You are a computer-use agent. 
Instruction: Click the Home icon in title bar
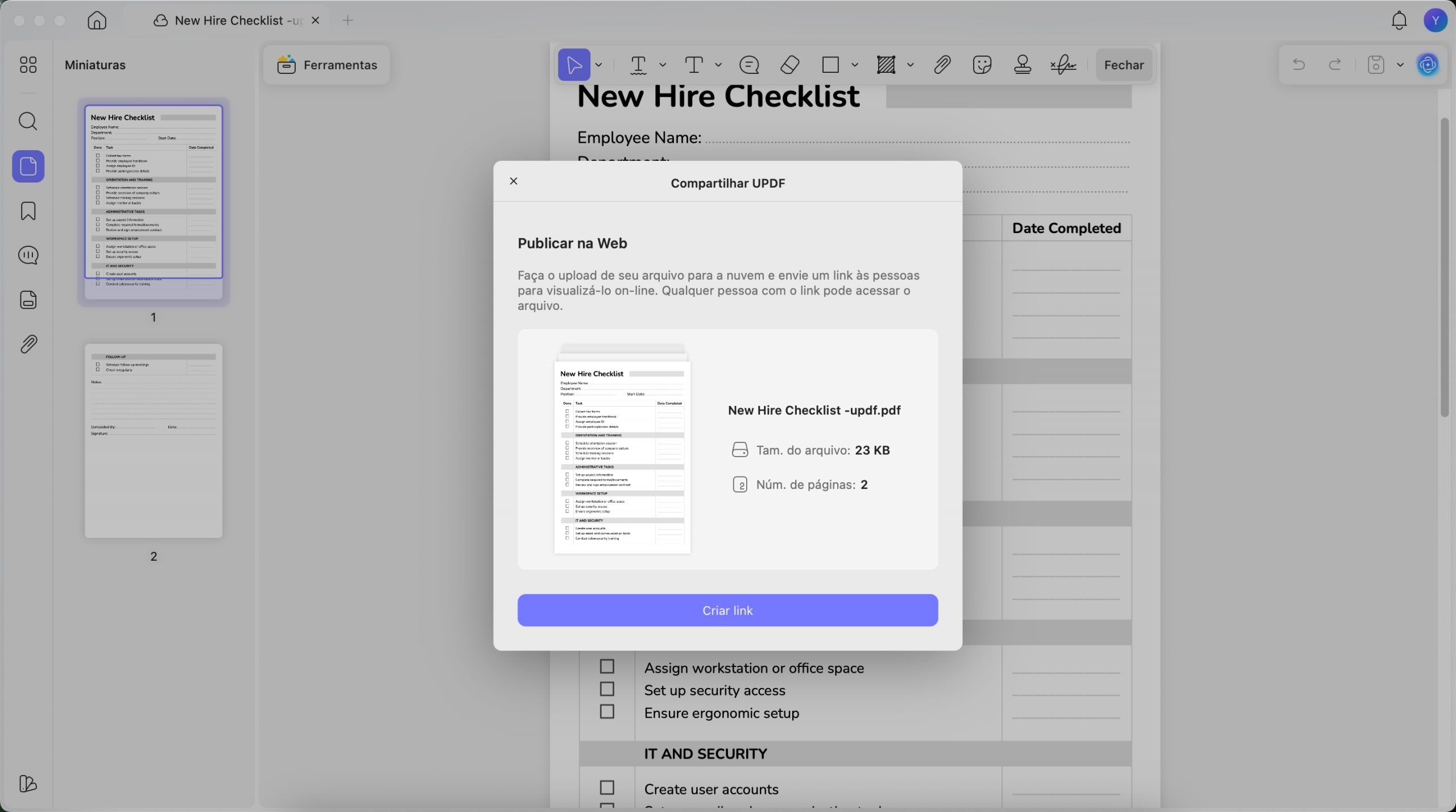click(x=97, y=20)
